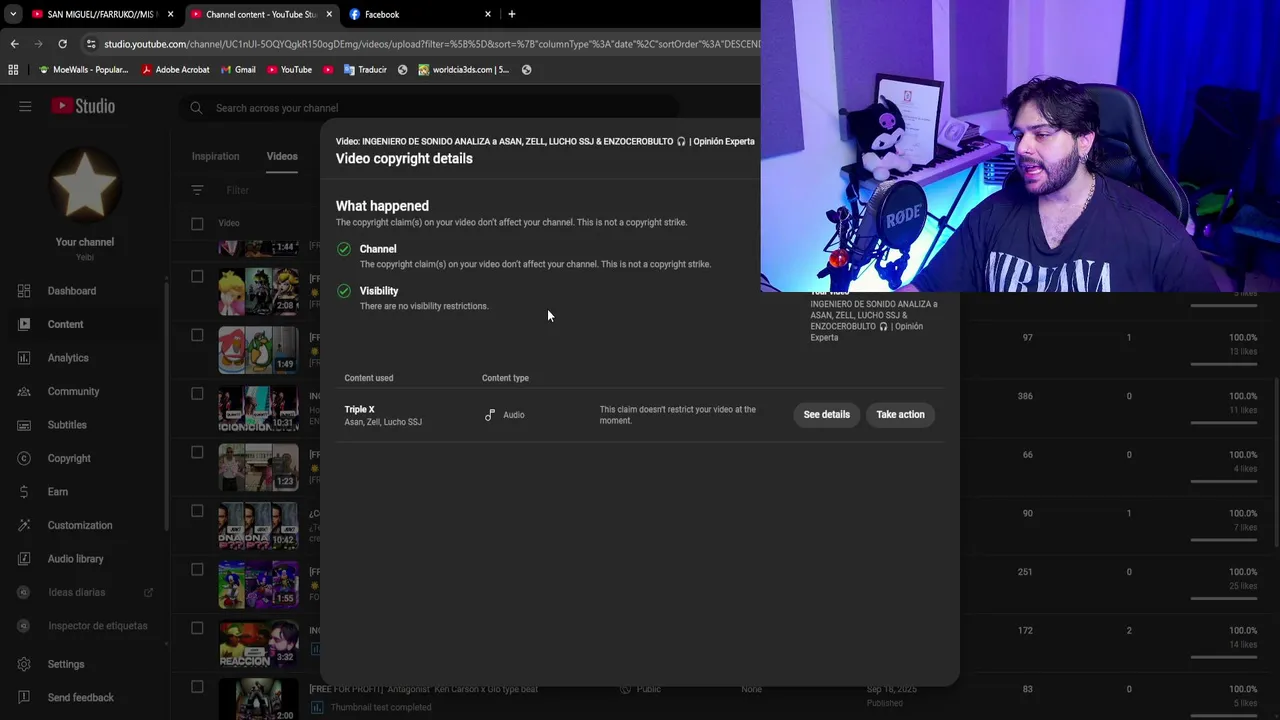This screenshot has height=720, width=1280.
Task: Click the Dashboard icon in the sidebar
Action: click(x=24, y=291)
